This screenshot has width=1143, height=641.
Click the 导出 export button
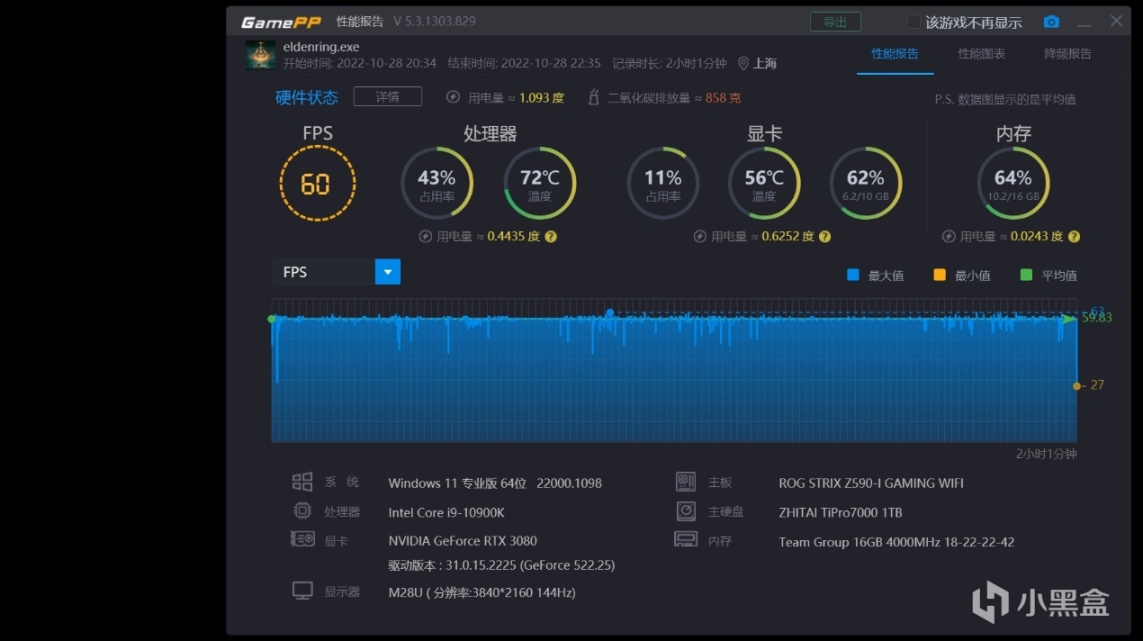[835, 22]
